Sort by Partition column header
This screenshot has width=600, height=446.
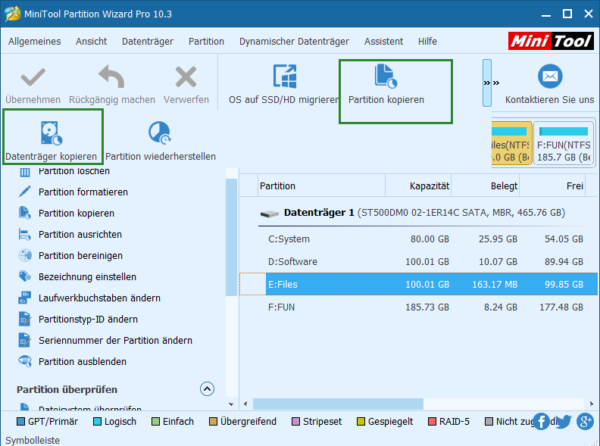pyautogui.click(x=321, y=186)
